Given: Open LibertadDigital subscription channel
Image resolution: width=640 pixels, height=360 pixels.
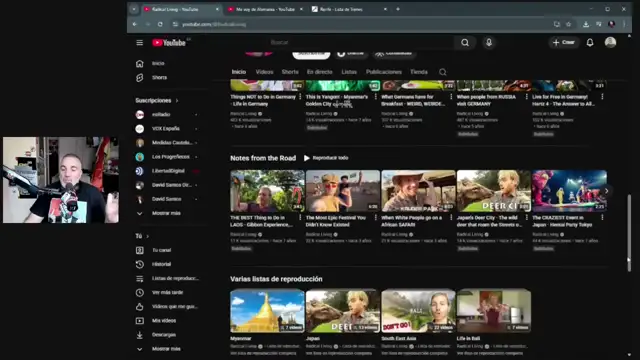Looking at the screenshot, I should [167, 171].
